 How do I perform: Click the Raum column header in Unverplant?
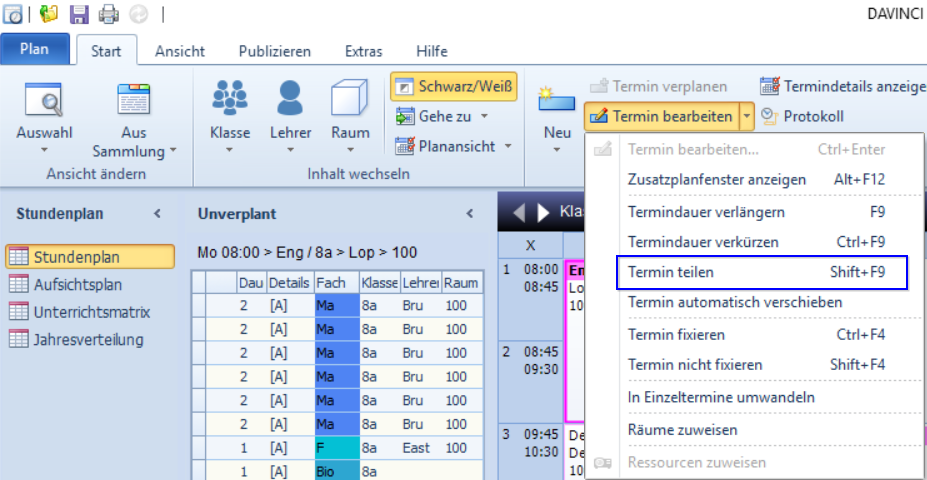click(462, 283)
